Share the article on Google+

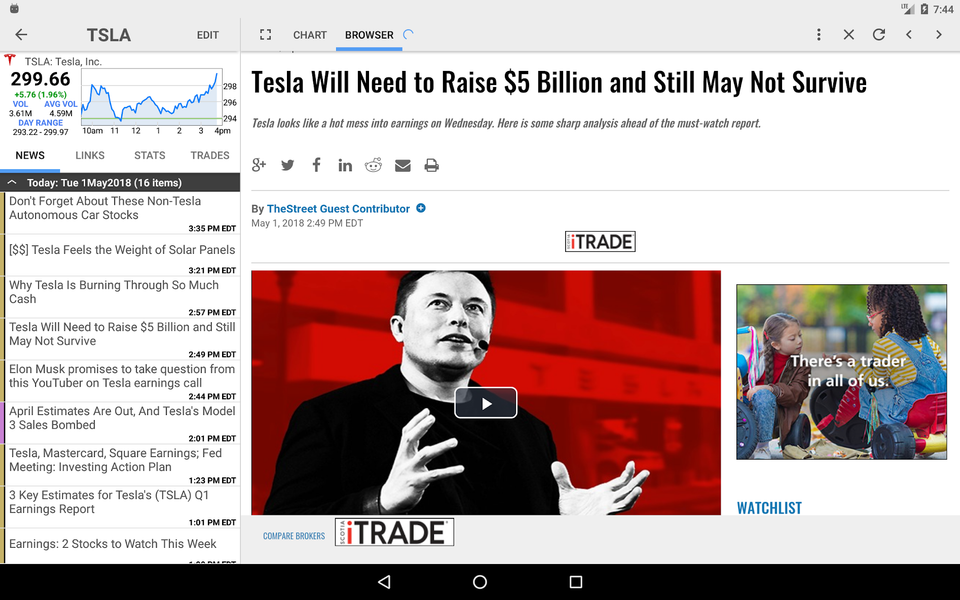[x=259, y=165]
